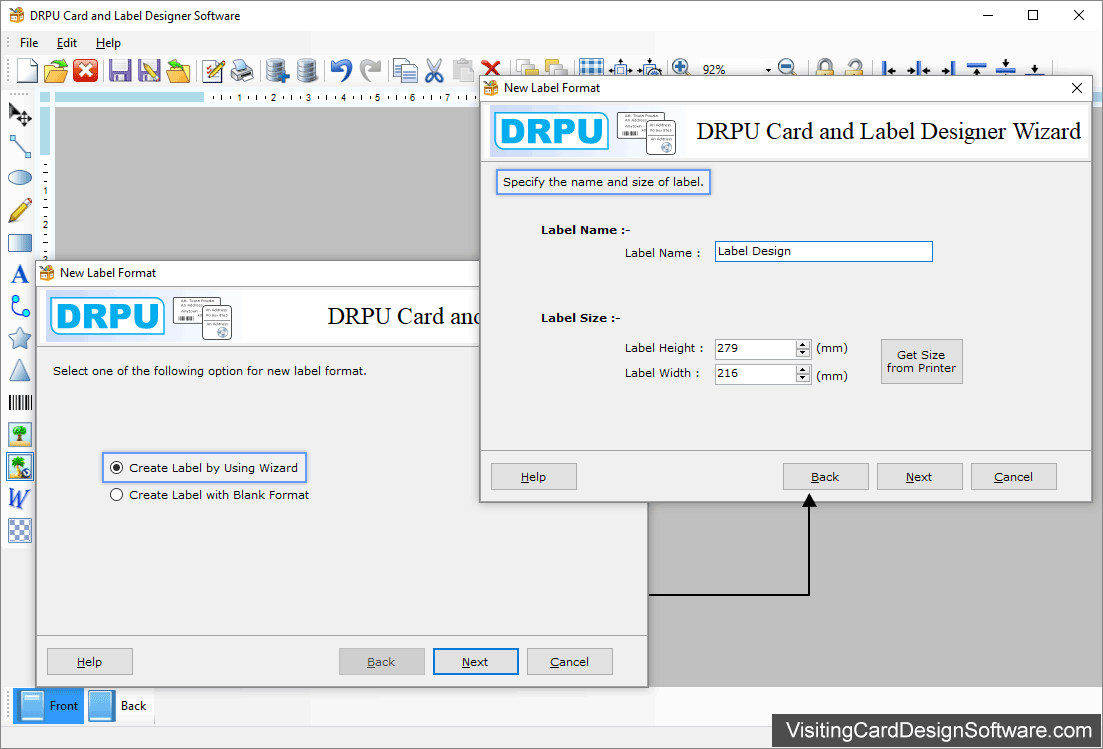This screenshot has height=749, width=1103.
Task: Switch to the Back side tab
Action: click(x=119, y=705)
